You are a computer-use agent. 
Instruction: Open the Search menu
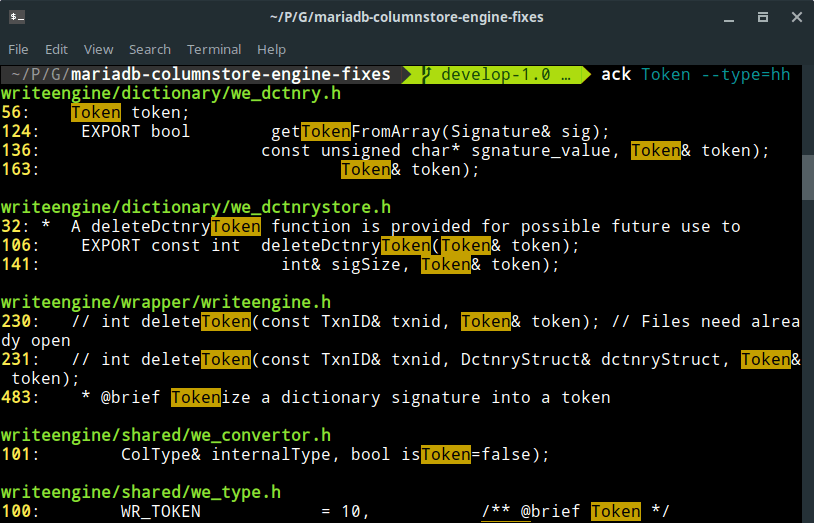click(x=150, y=49)
